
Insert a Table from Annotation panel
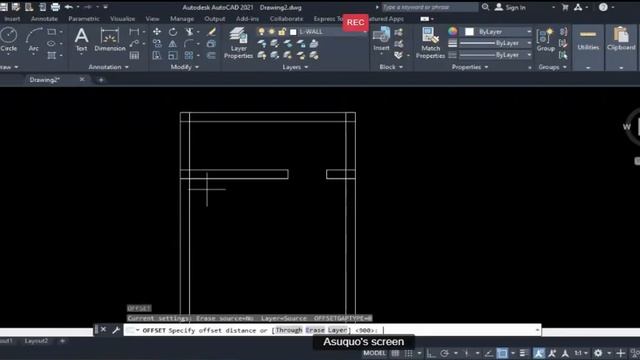134,55
